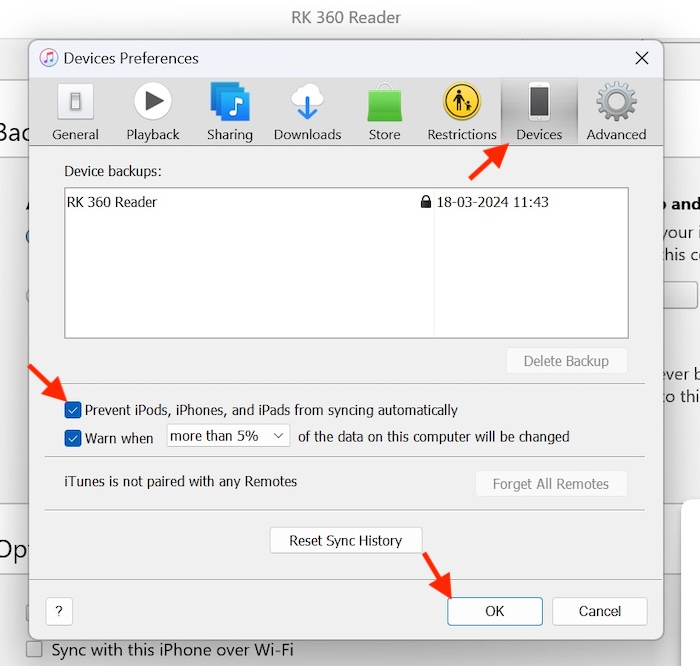Image resolution: width=700 pixels, height=666 pixels.
Task: Open the General preferences tab
Action: pos(75,112)
